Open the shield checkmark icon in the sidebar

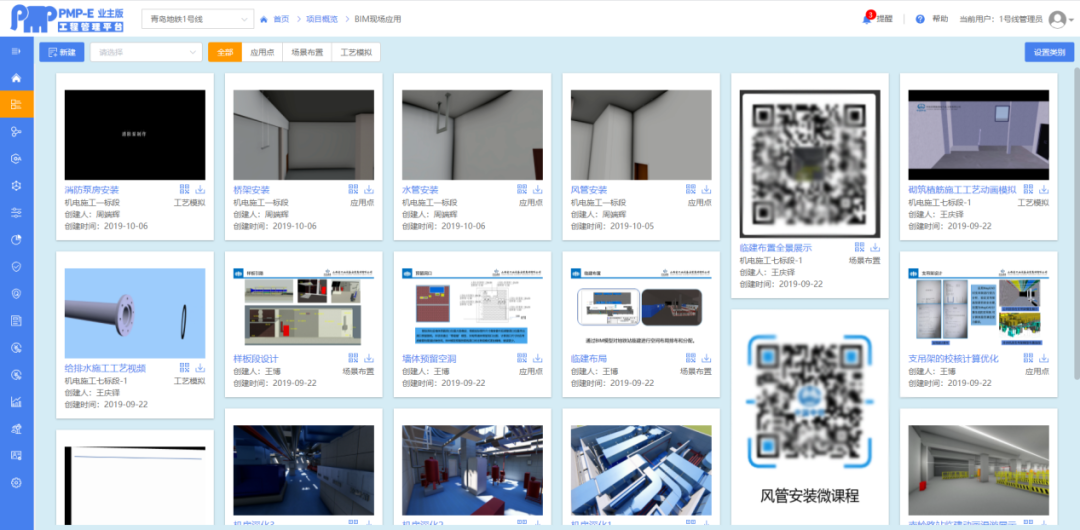click(x=16, y=267)
